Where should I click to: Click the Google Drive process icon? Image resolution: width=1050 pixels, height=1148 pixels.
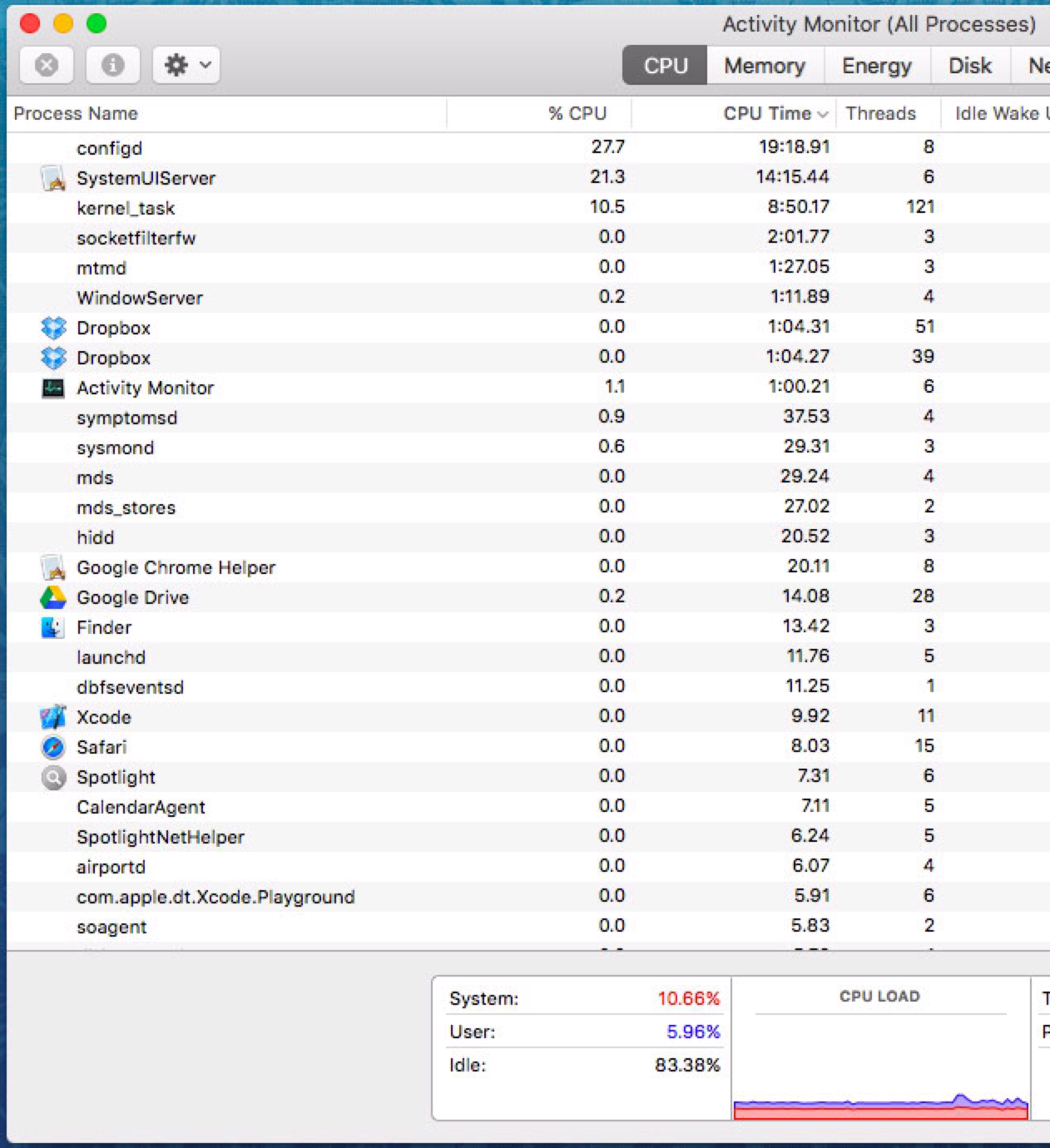[x=53, y=597]
